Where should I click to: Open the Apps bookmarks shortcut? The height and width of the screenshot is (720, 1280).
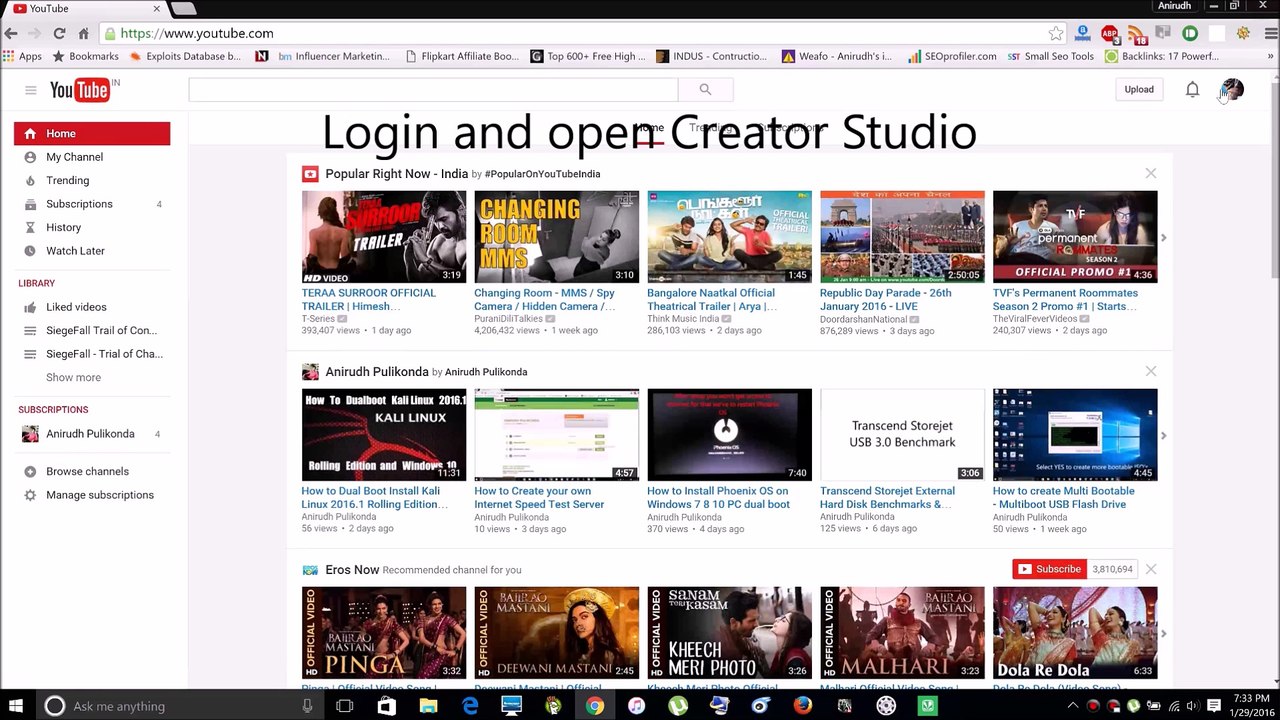[x=23, y=56]
